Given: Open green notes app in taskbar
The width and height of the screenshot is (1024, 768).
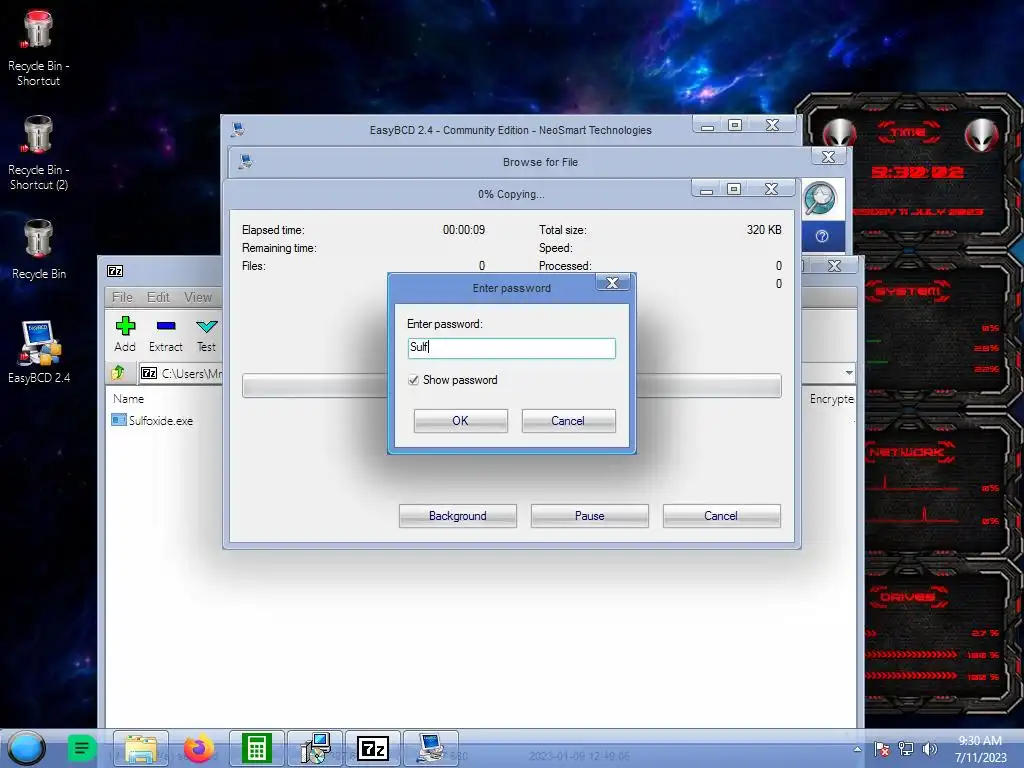Looking at the screenshot, I should [82, 748].
